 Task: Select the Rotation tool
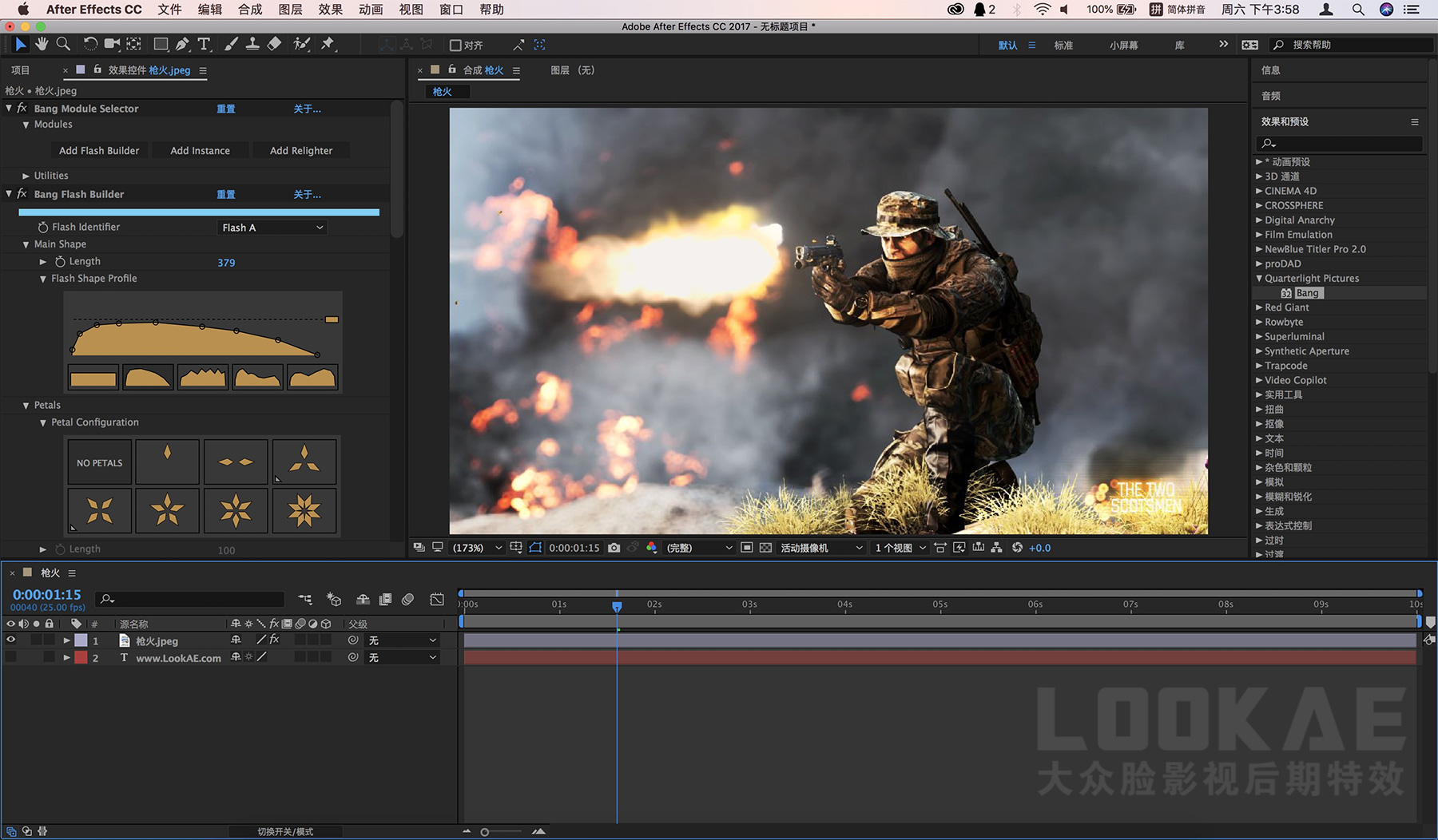pyautogui.click(x=90, y=44)
